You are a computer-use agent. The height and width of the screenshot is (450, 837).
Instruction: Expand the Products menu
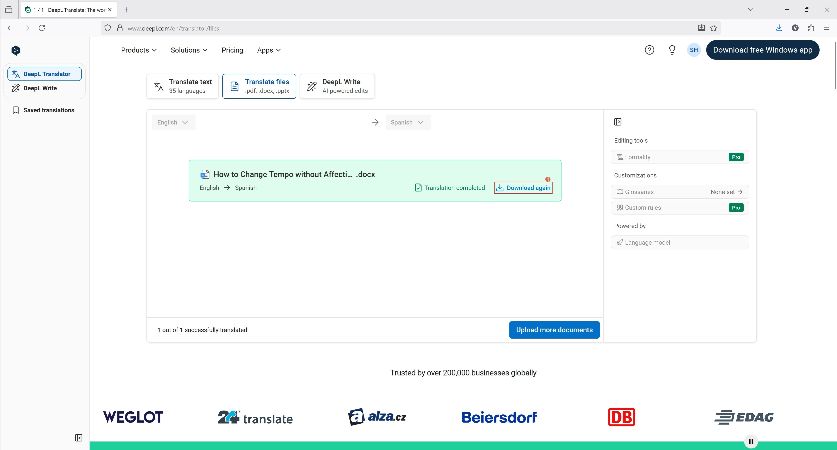tap(139, 50)
